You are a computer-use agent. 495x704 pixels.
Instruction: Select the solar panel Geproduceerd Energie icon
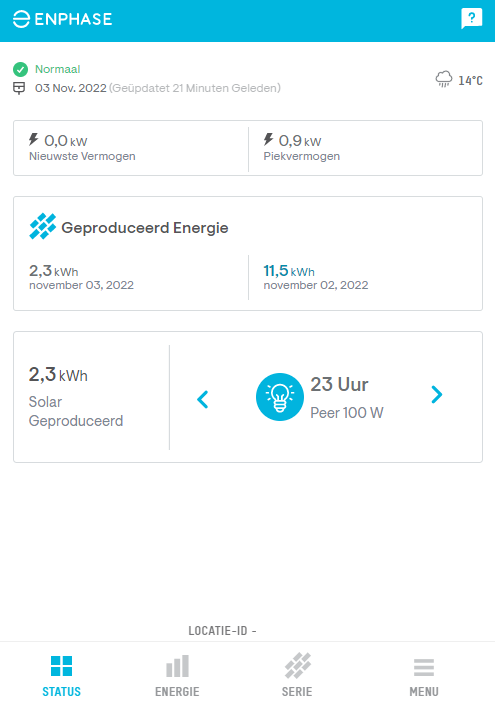pyautogui.click(x=43, y=226)
